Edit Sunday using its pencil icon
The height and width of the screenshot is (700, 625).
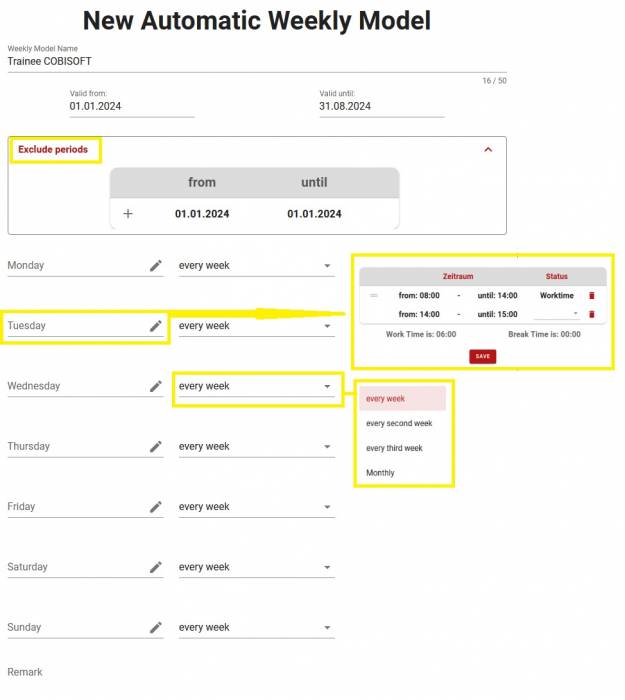[x=156, y=628]
